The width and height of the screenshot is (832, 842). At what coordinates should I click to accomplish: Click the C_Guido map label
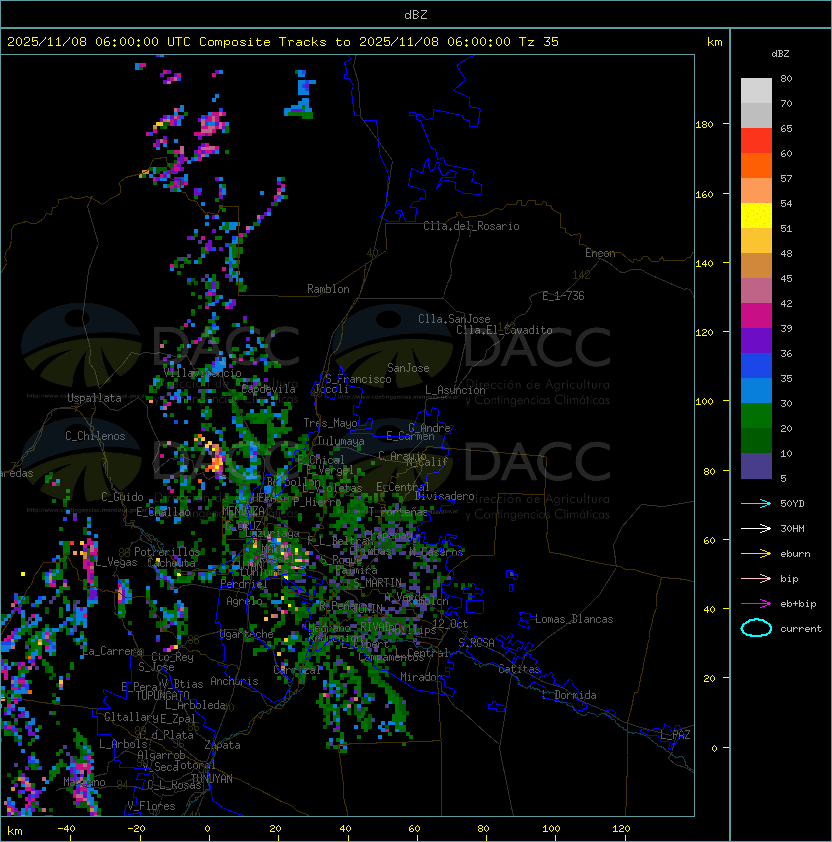(122, 497)
